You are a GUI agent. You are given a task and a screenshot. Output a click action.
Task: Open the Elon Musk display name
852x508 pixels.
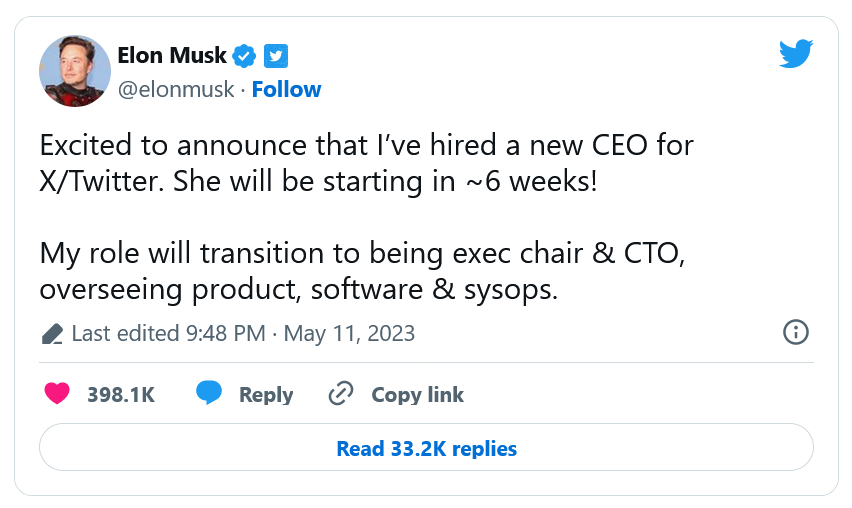point(171,55)
